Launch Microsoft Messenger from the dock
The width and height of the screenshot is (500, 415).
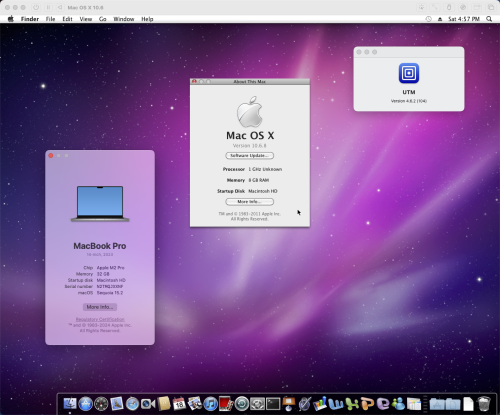[x=398, y=404]
